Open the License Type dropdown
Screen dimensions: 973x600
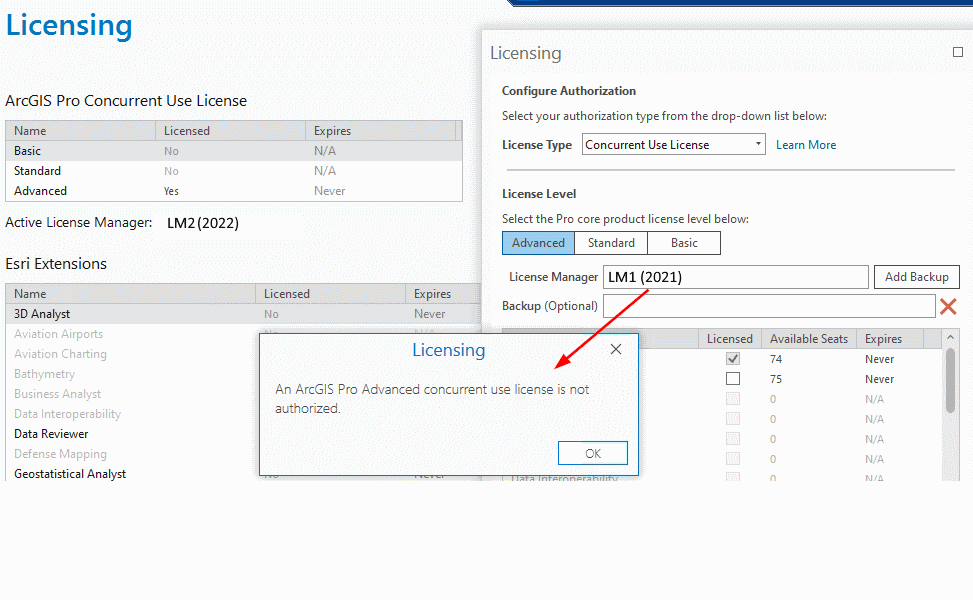click(673, 143)
